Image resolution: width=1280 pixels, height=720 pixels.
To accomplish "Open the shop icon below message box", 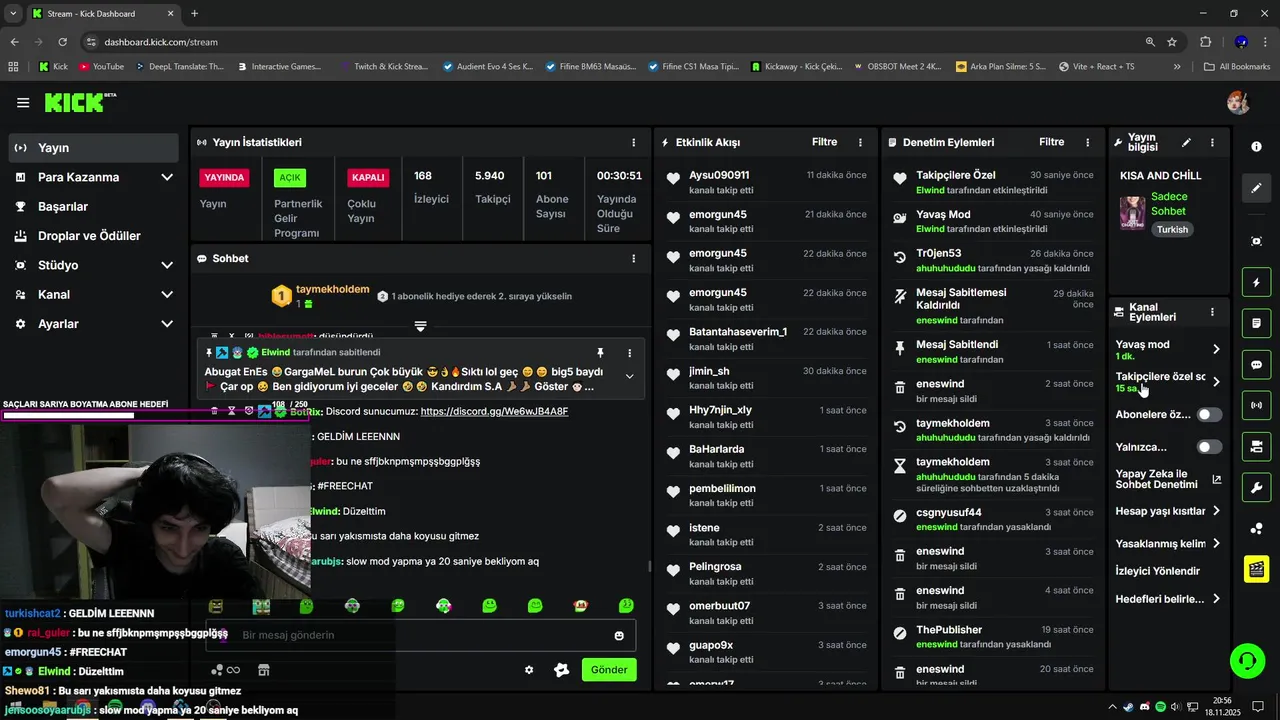I will point(264,670).
